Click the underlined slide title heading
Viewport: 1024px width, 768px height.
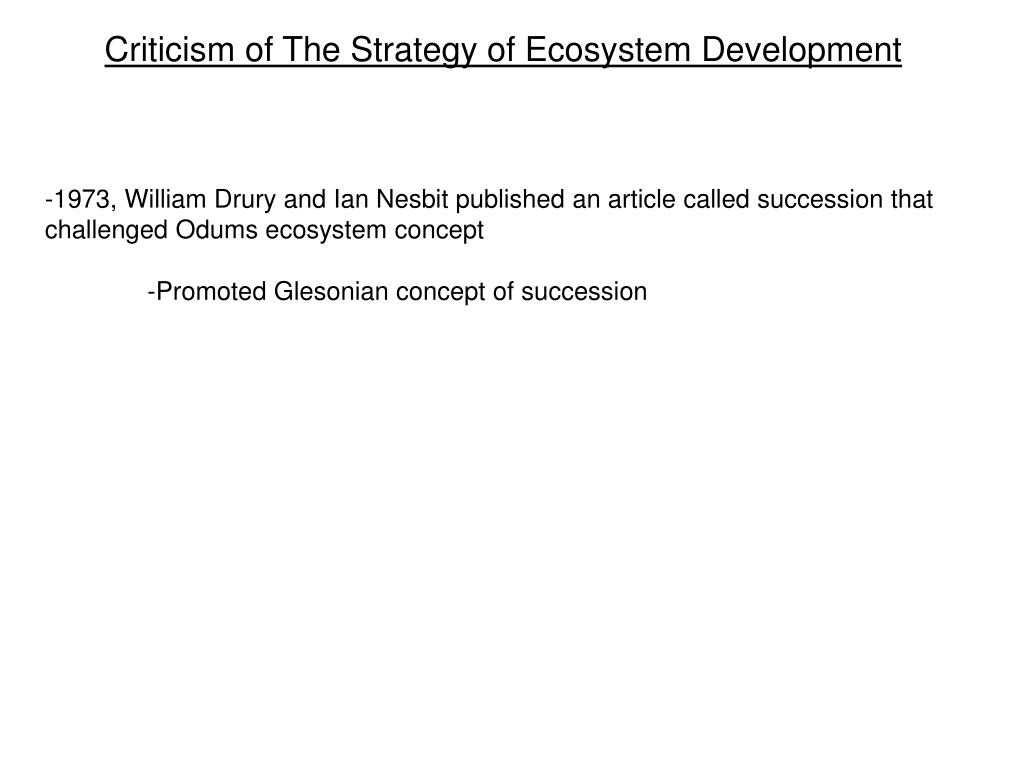503,50
